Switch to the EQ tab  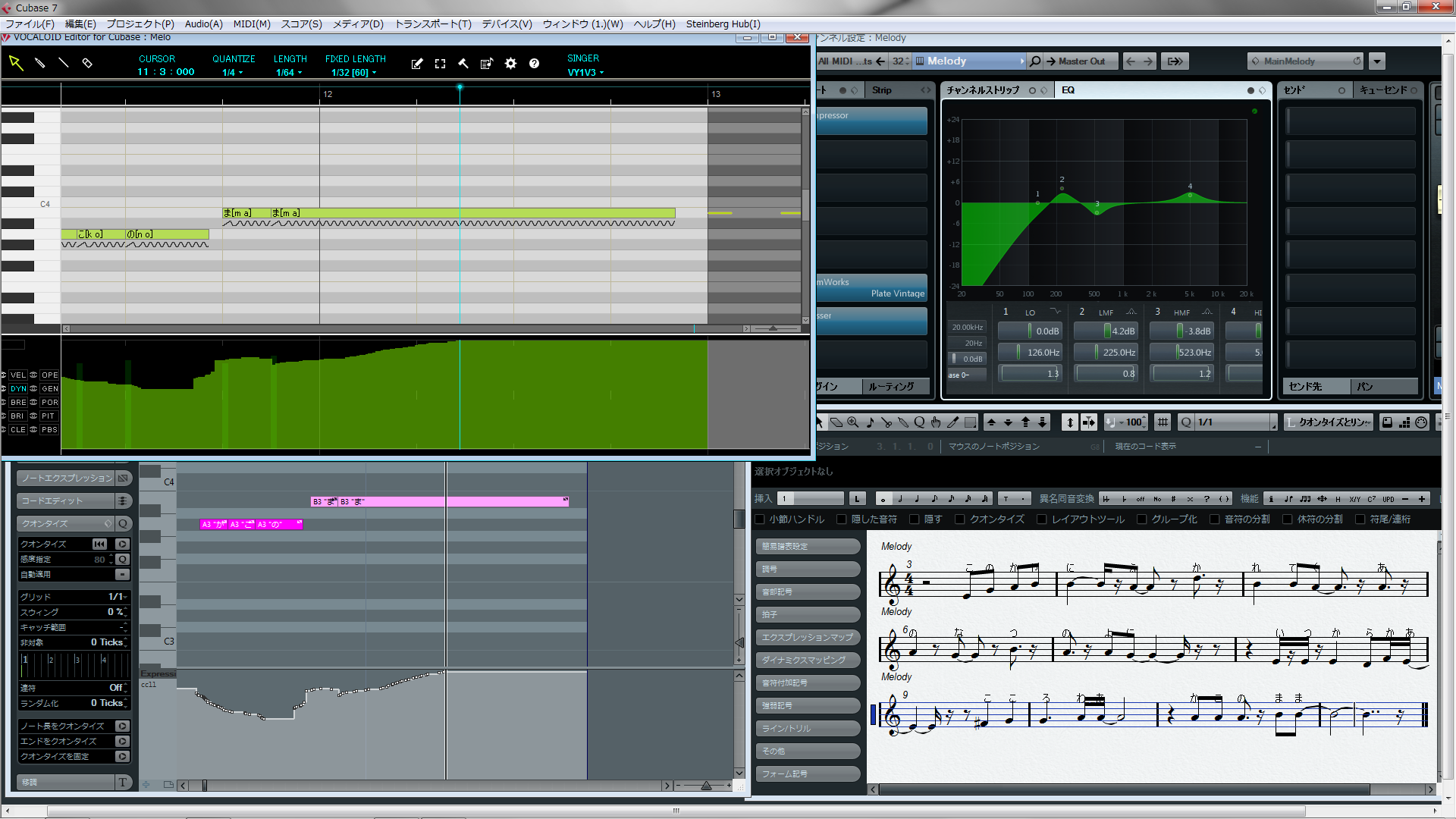[x=1068, y=90]
